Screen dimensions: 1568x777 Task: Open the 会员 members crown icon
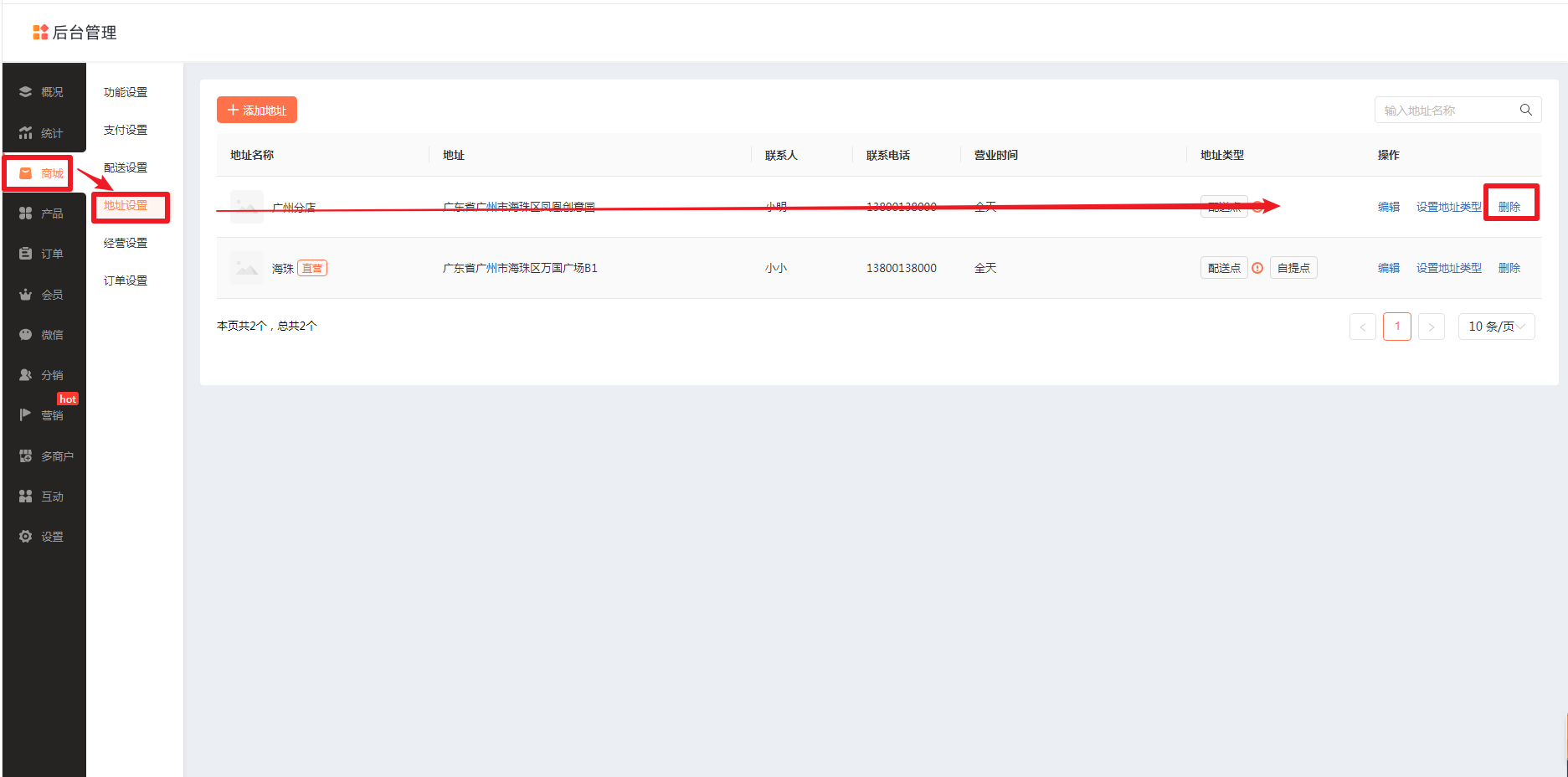(25, 295)
